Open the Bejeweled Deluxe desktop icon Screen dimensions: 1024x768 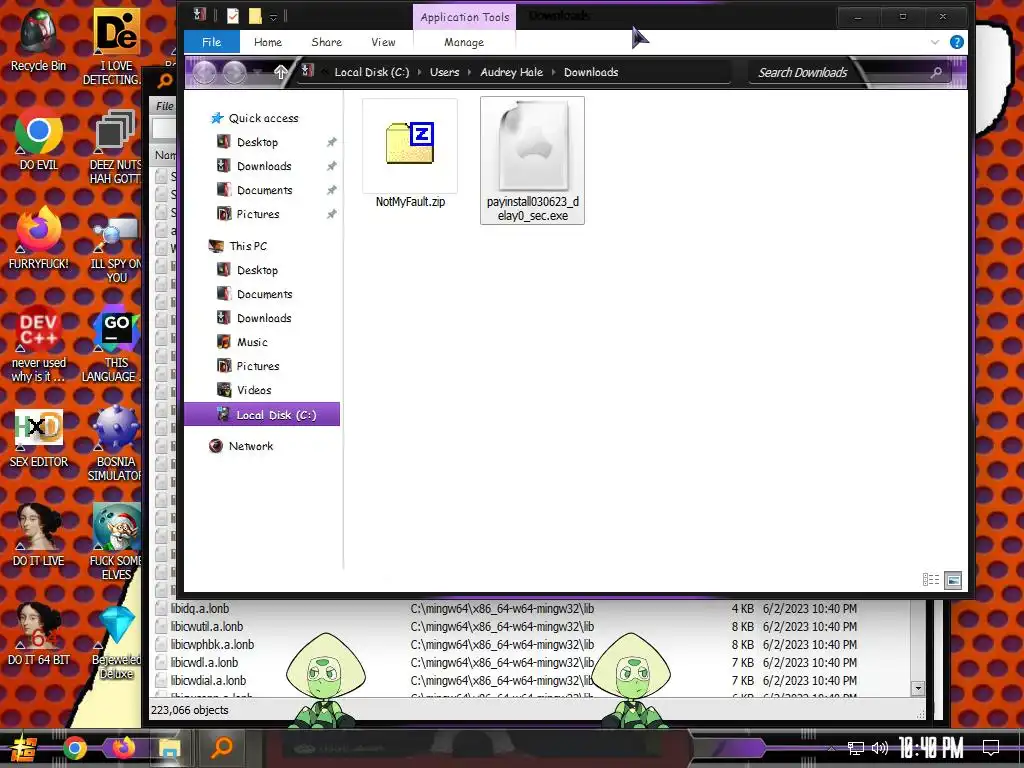click(x=116, y=641)
